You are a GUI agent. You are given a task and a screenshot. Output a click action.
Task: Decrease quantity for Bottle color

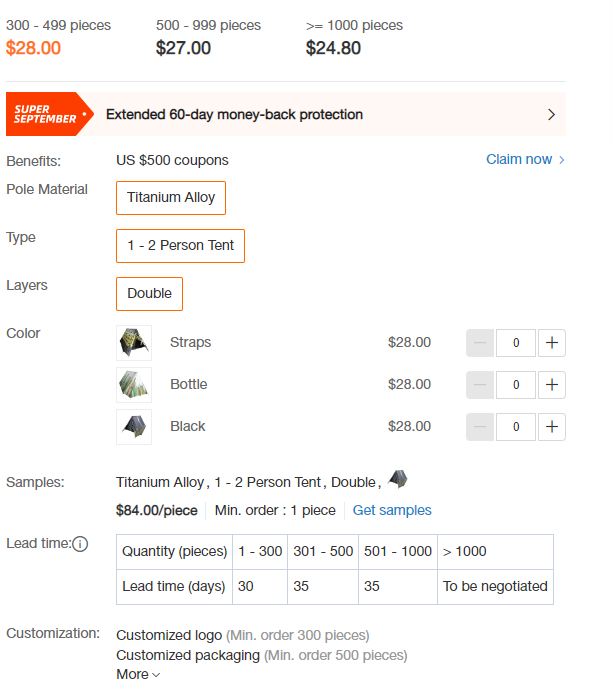click(x=480, y=384)
